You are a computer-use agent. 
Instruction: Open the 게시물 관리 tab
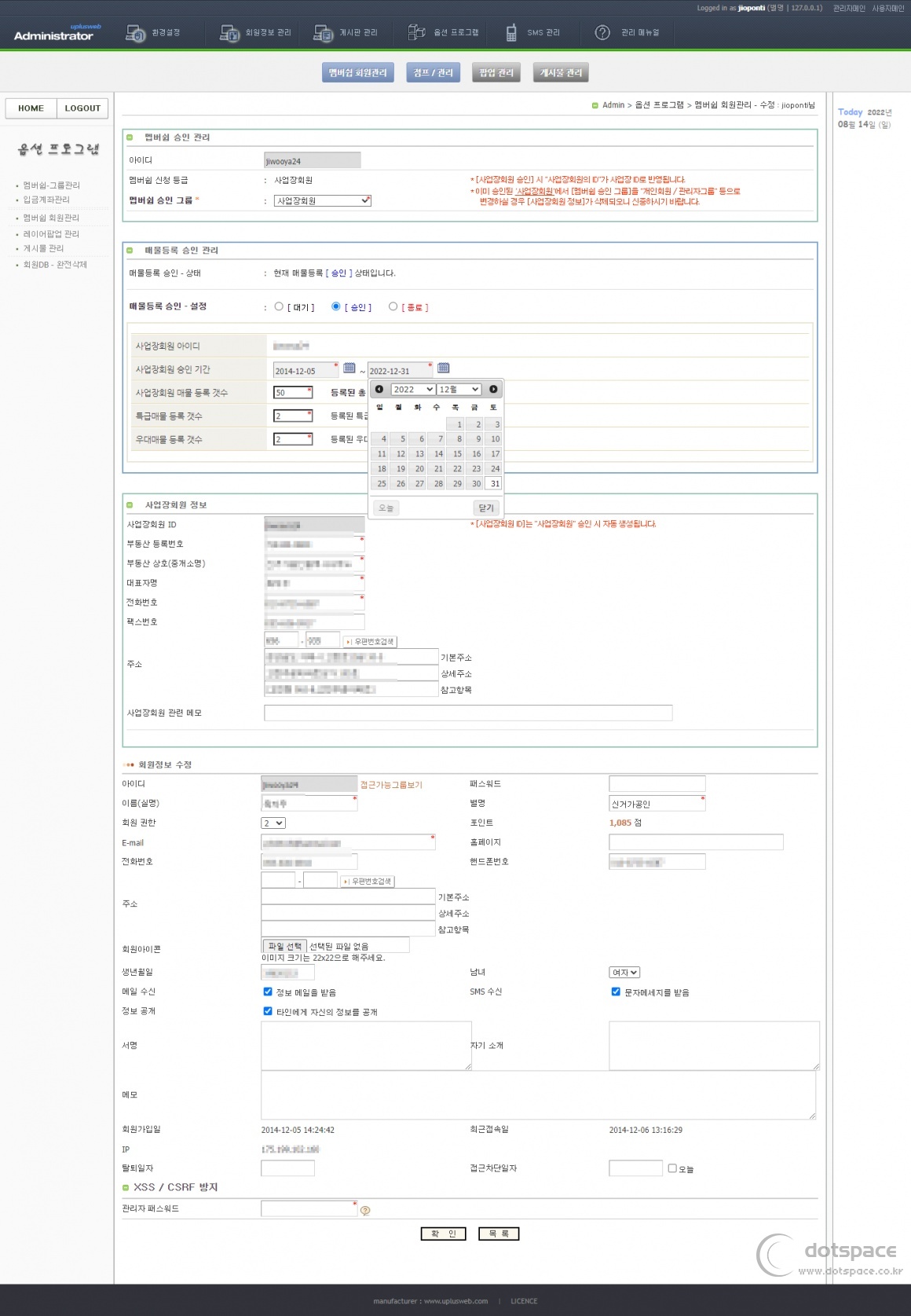tap(561, 73)
